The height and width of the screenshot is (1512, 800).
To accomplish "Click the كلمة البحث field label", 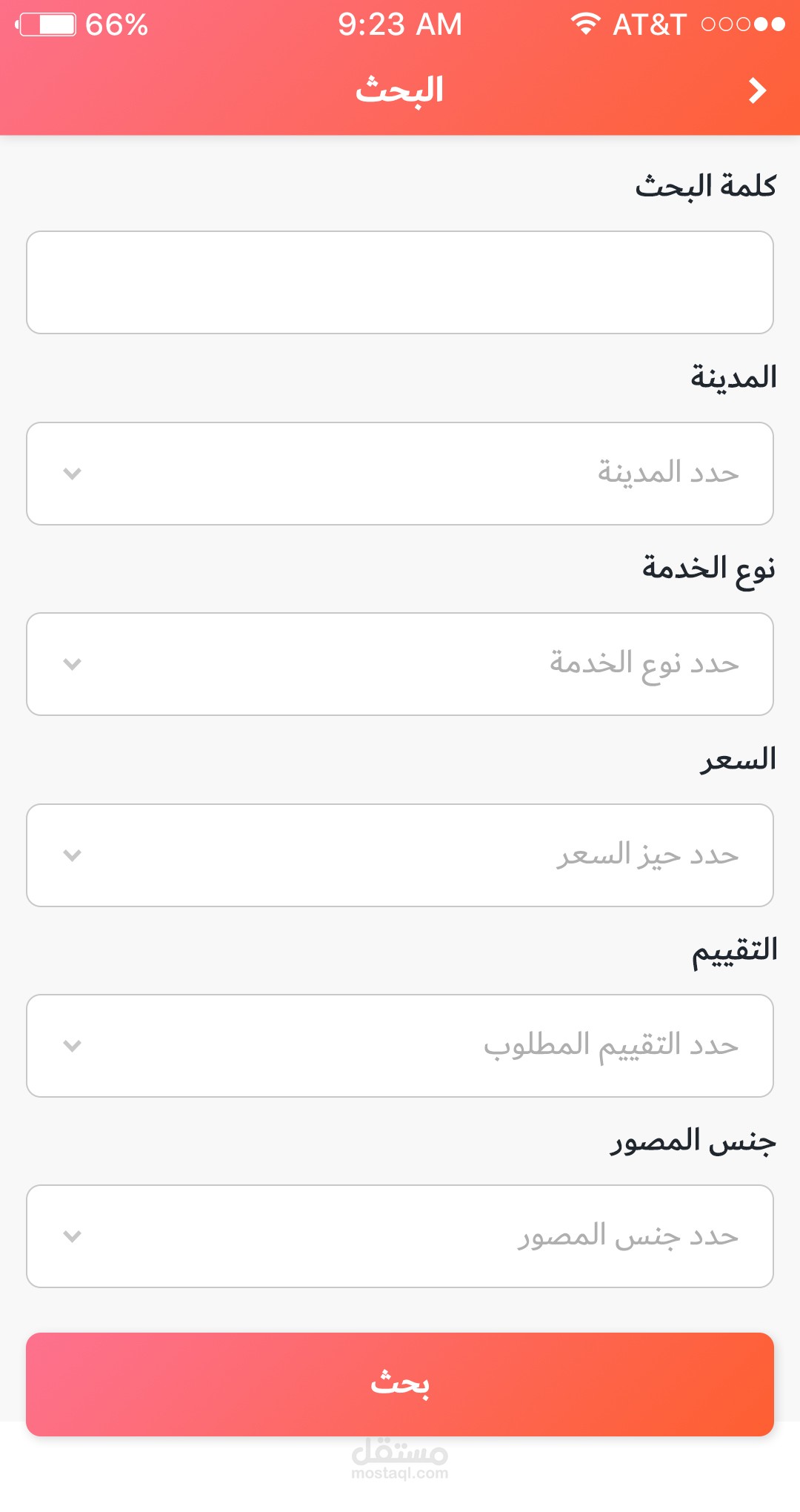I will pos(705,185).
